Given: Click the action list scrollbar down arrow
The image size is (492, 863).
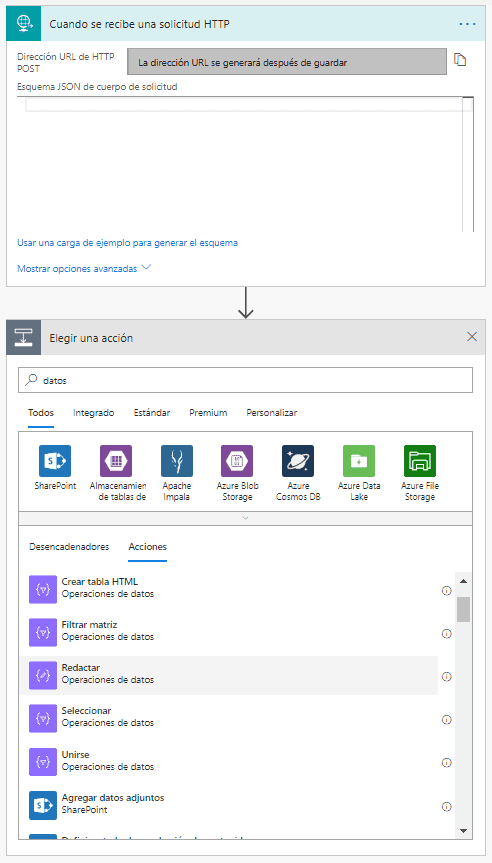Looking at the screenshot, I should [463, 830].
